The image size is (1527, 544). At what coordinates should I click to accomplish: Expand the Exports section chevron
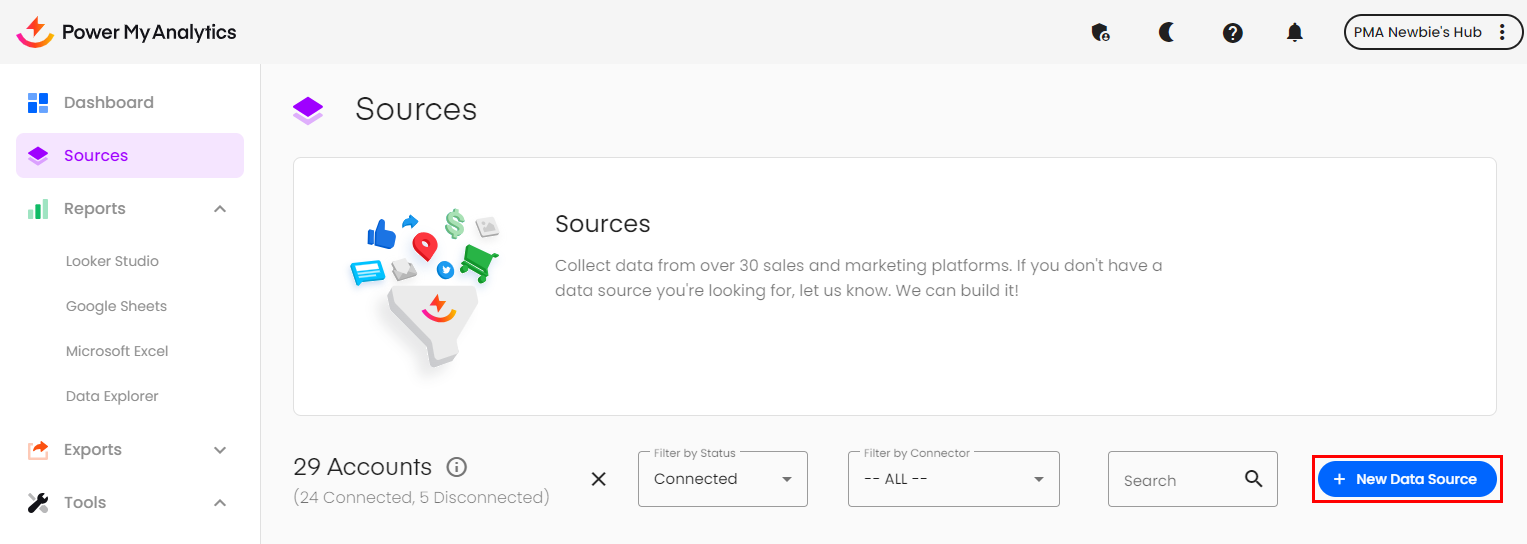click(x=220, y=450)
